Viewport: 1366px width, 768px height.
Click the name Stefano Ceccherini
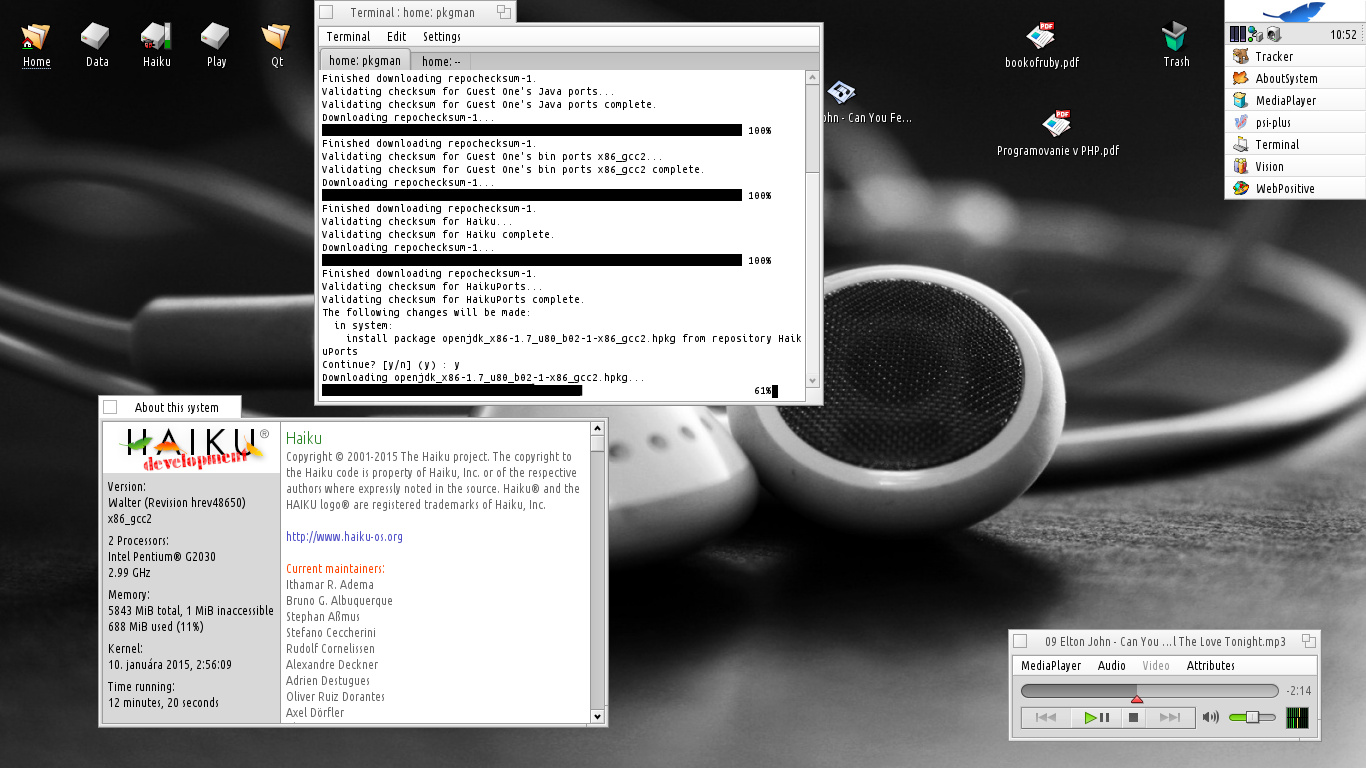[331, 633]
